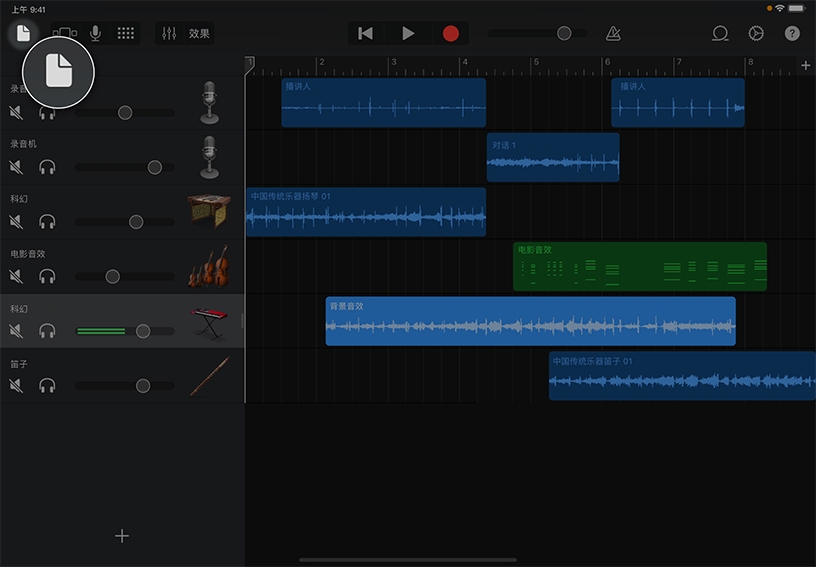Viewport: 816px width, 567px height.
Task: Go to beginning of the song
Action: pyautogui.click(x=365, y=33)
